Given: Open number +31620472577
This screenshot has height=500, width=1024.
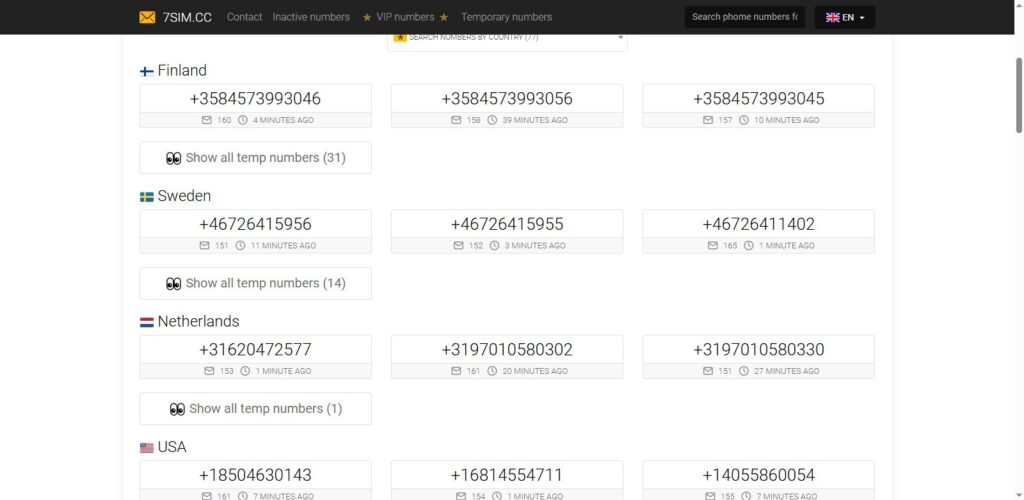Looking at the screenshot, I should pos(255,349).
